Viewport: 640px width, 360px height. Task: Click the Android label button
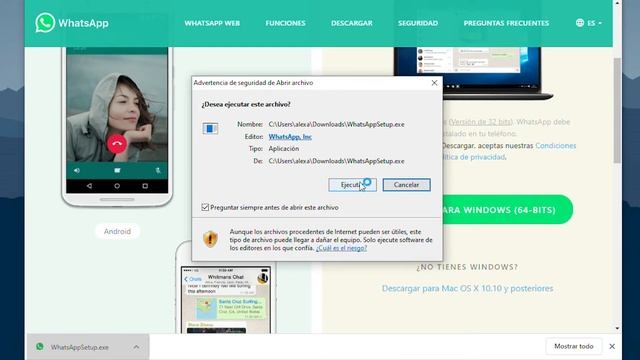(x=117, y=231)
